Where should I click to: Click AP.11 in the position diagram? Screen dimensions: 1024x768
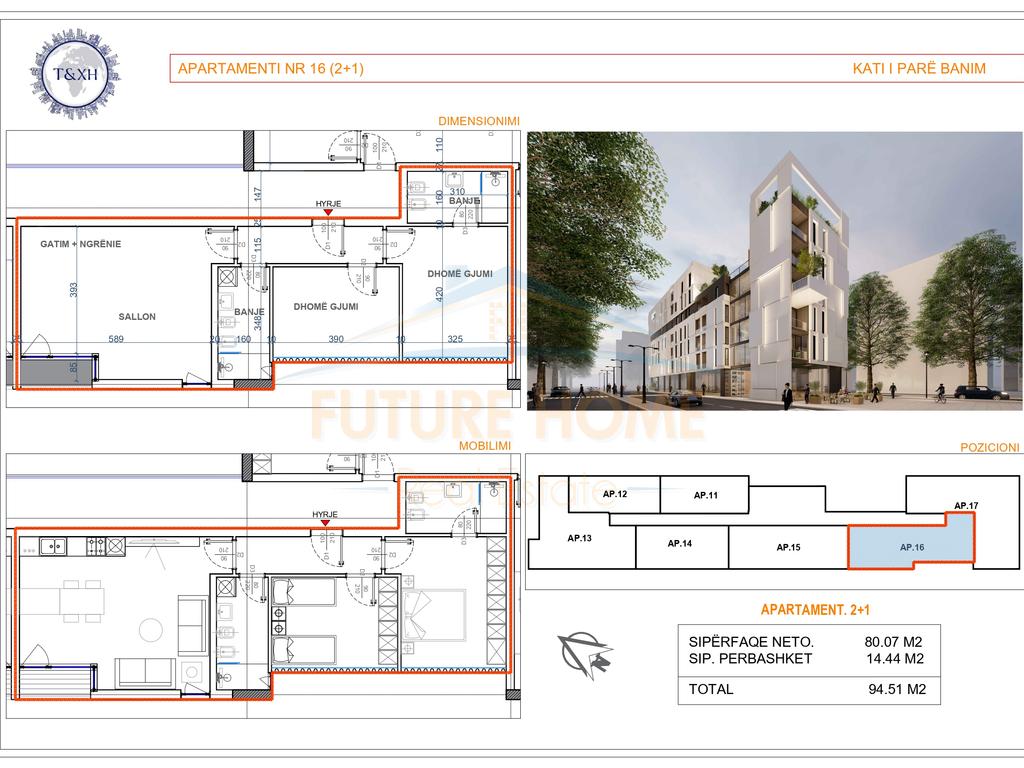[706, 495]
